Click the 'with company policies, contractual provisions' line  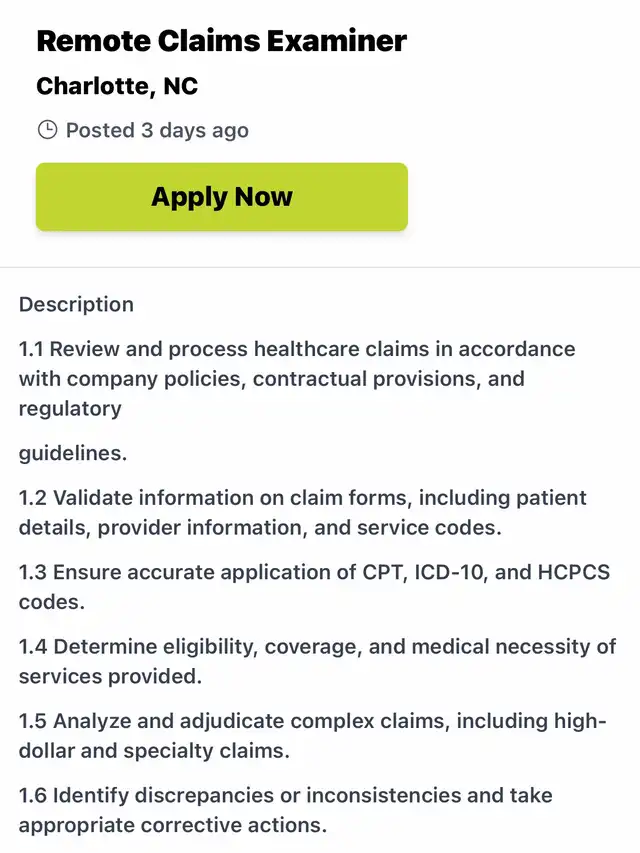(272, 379)
